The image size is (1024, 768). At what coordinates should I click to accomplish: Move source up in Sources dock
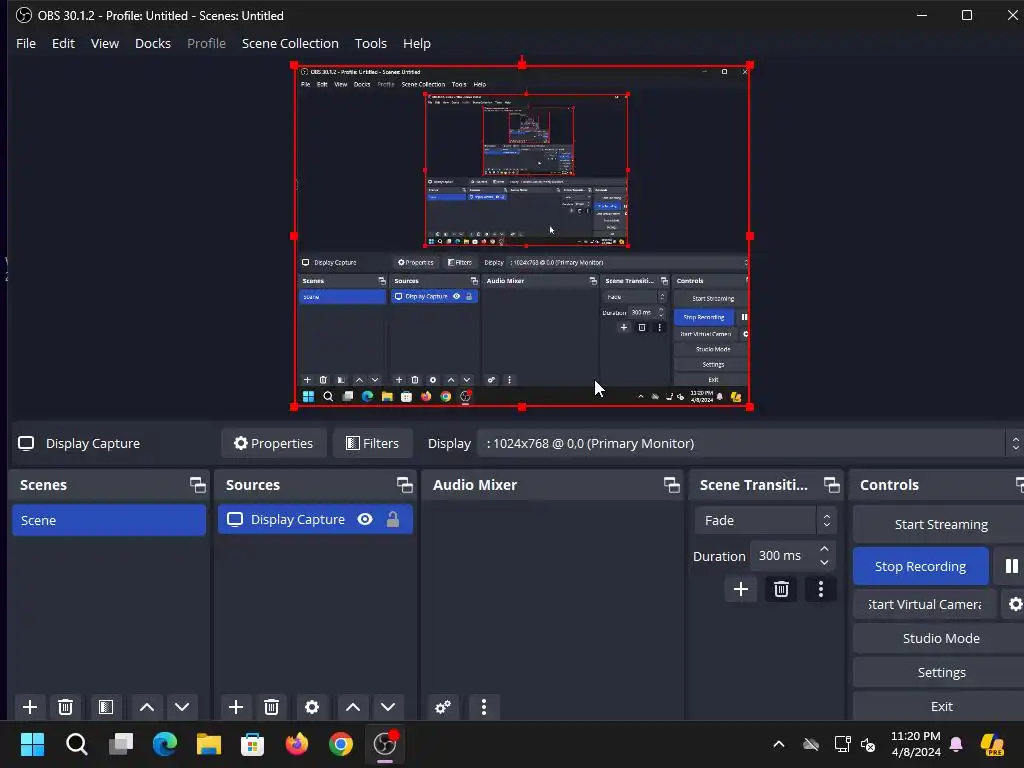coord(353,707)
